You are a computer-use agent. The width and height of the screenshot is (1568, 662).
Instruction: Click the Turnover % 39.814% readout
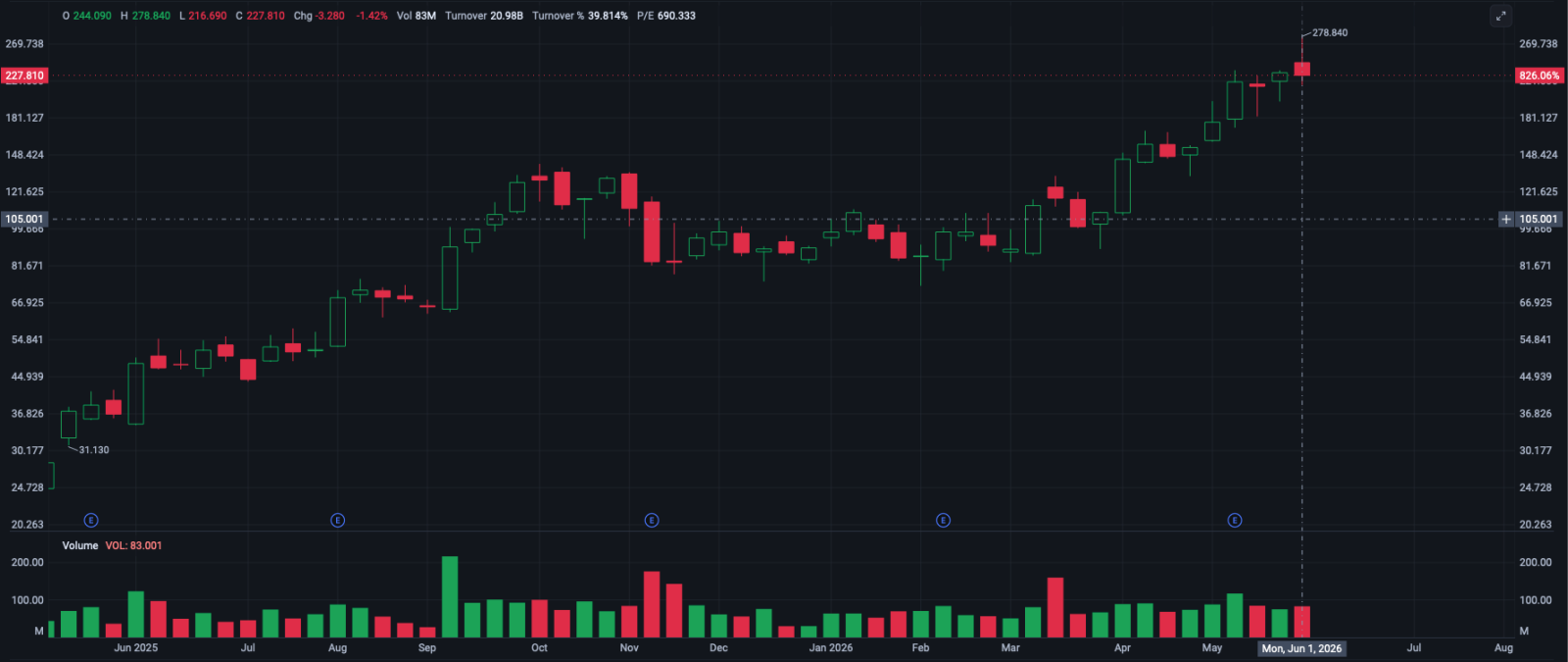tap(580, 16)
